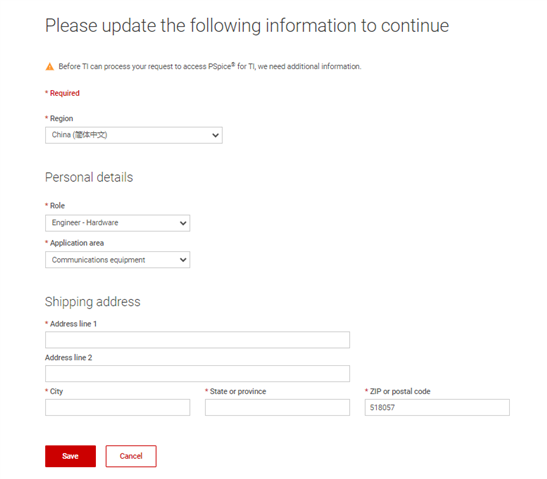This screenshot has width=547, height=479.
Task: Select the City input field
Action: click(118, 407)
